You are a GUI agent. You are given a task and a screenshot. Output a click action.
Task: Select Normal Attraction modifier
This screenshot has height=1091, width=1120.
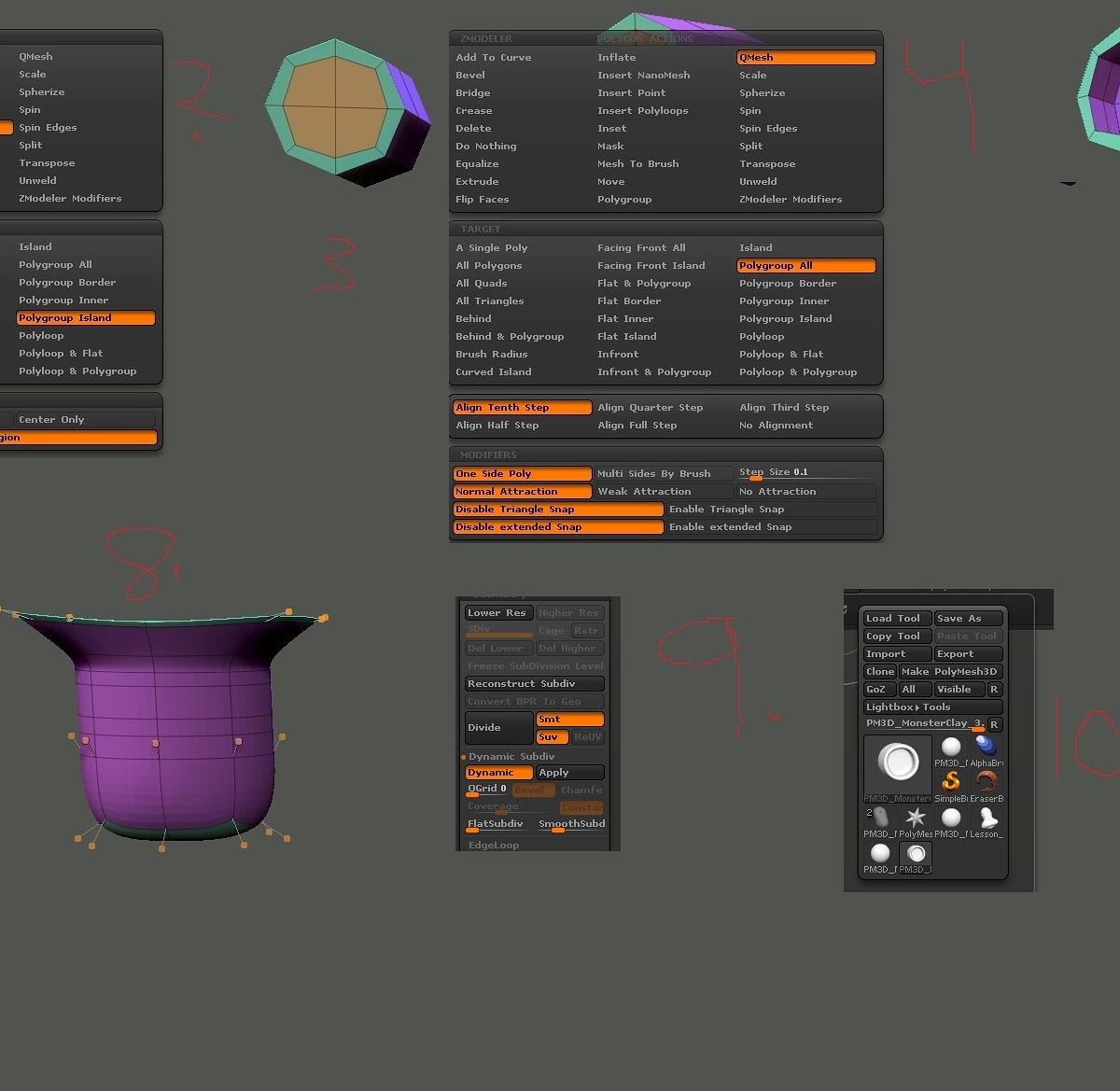coord(522,492)
